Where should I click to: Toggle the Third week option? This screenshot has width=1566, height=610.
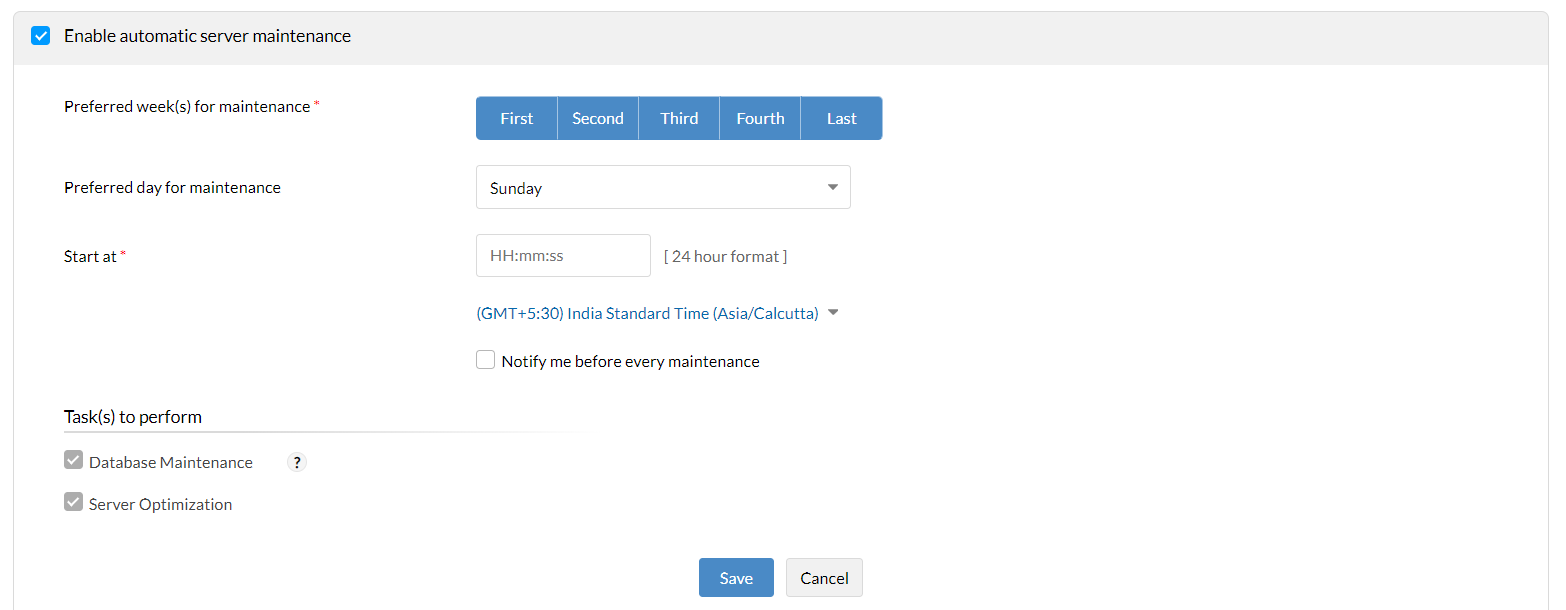[679, 118]
